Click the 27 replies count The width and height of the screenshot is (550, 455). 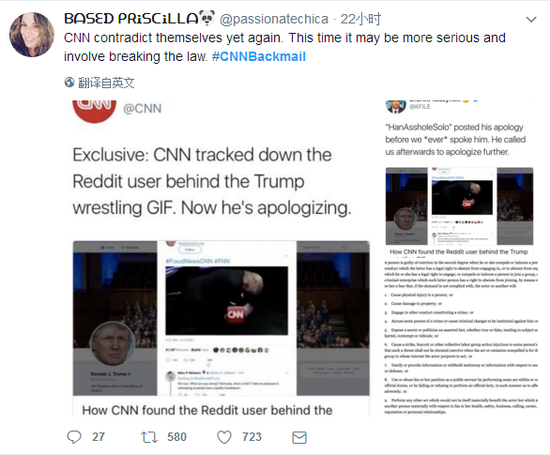click(x=99, y=437)
